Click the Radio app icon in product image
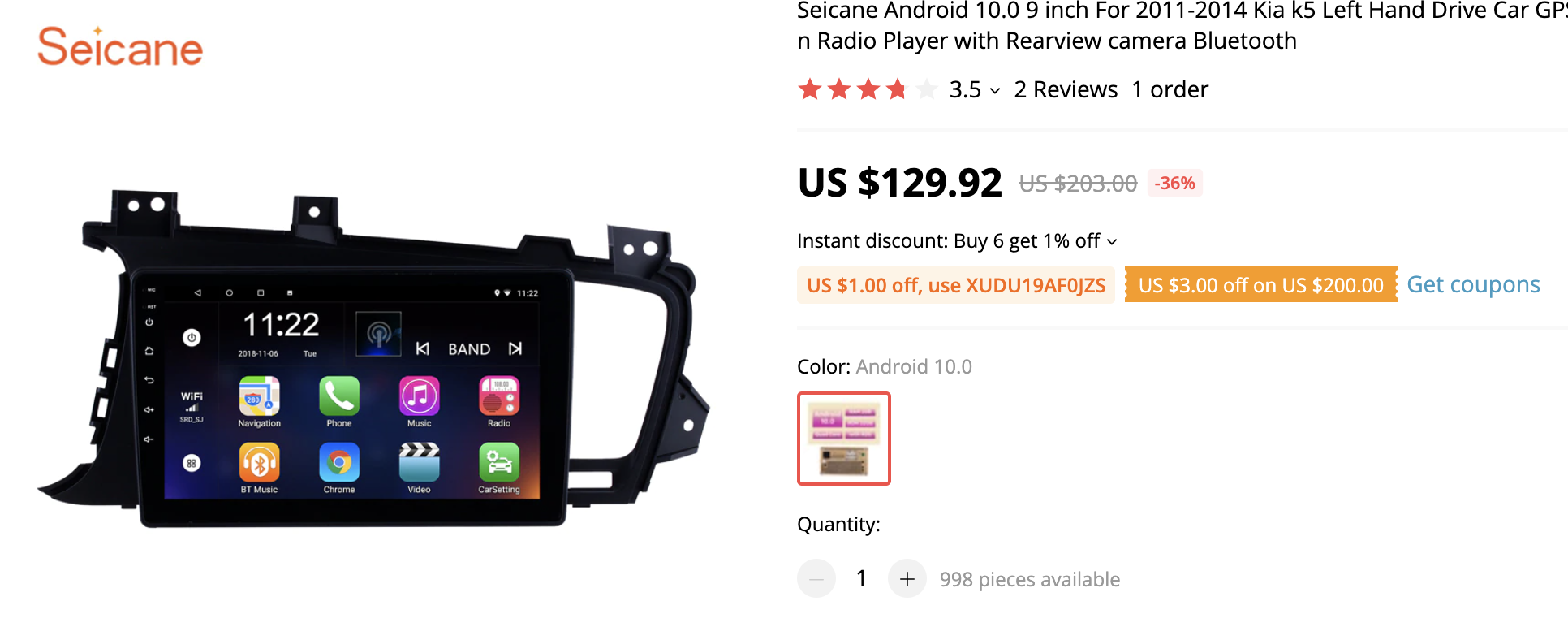 (x=499, y=396)
